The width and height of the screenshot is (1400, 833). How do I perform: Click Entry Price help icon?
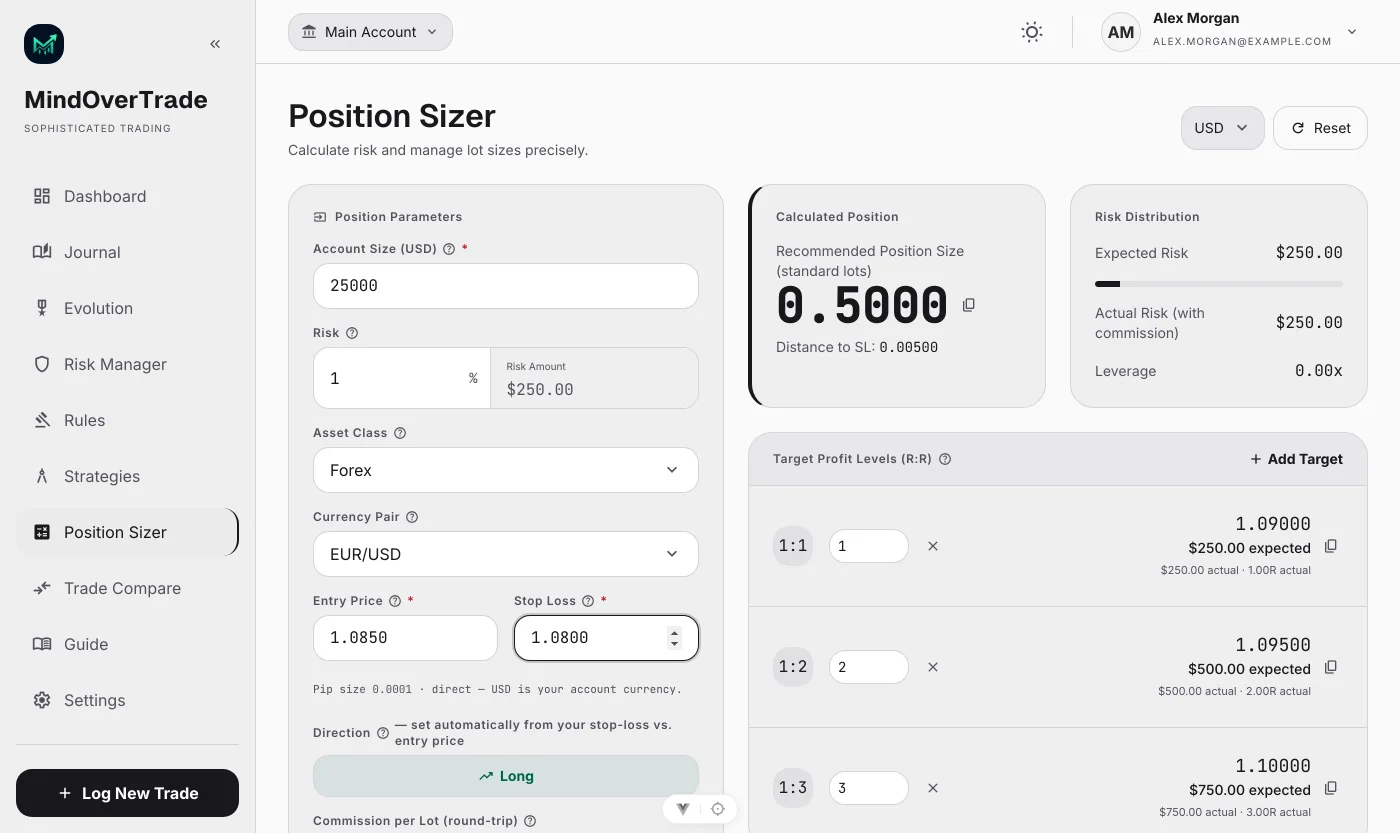395,601
